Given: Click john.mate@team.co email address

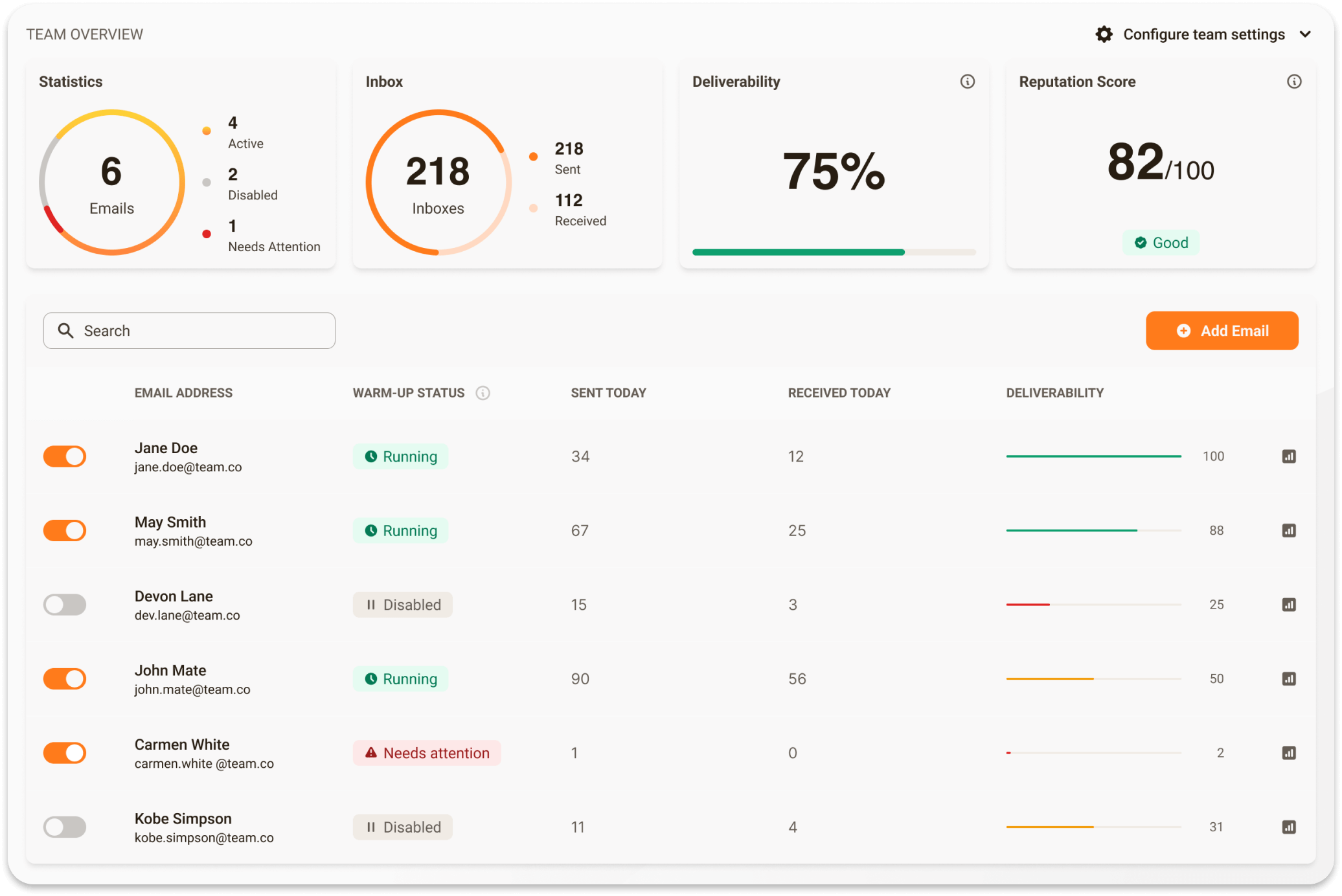Looking at the screenshot, I should coord(192,689).
